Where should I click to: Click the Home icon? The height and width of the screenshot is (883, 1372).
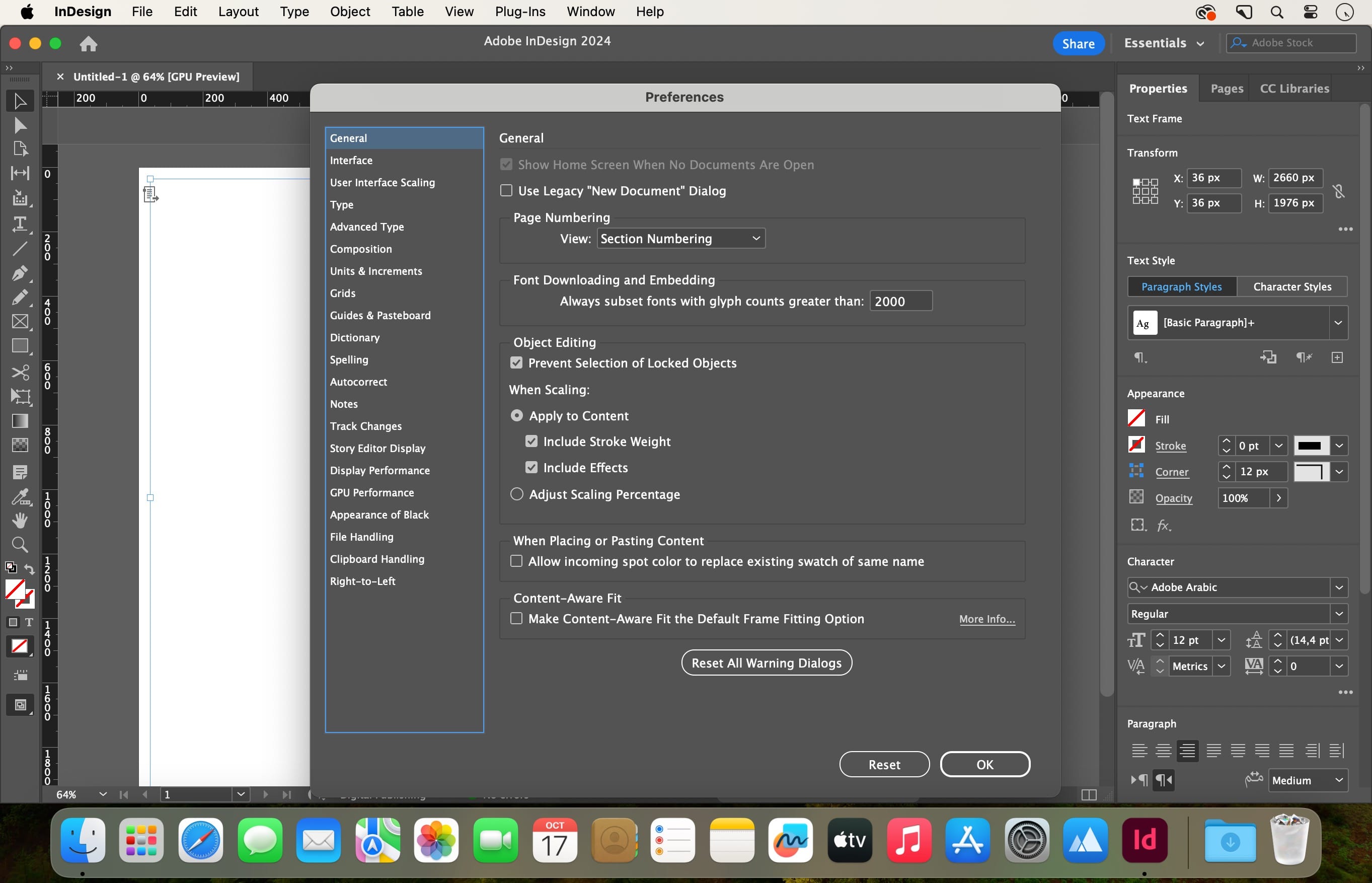coord(88,44)
